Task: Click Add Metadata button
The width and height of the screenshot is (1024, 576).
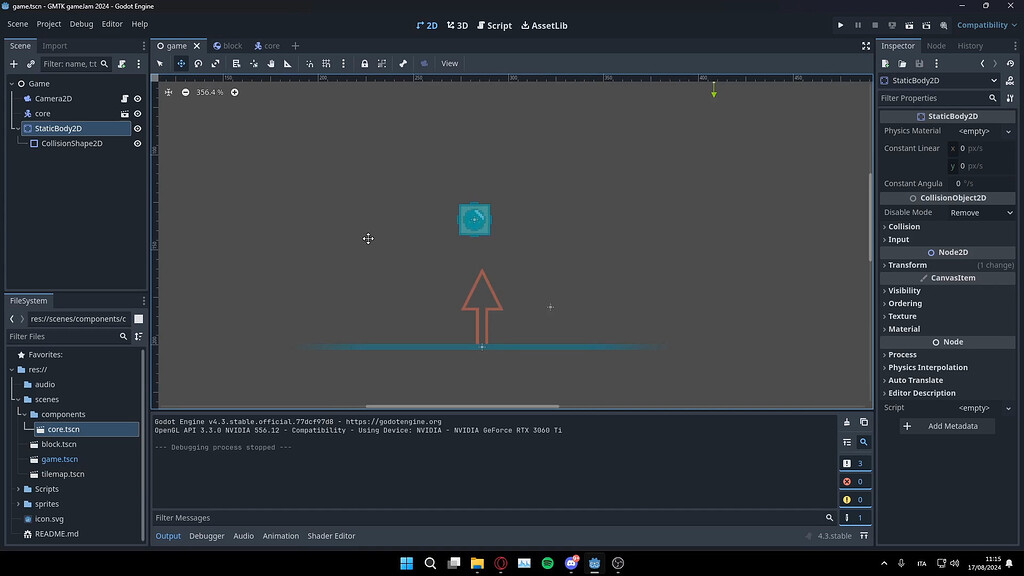Action: click(947, 426)
